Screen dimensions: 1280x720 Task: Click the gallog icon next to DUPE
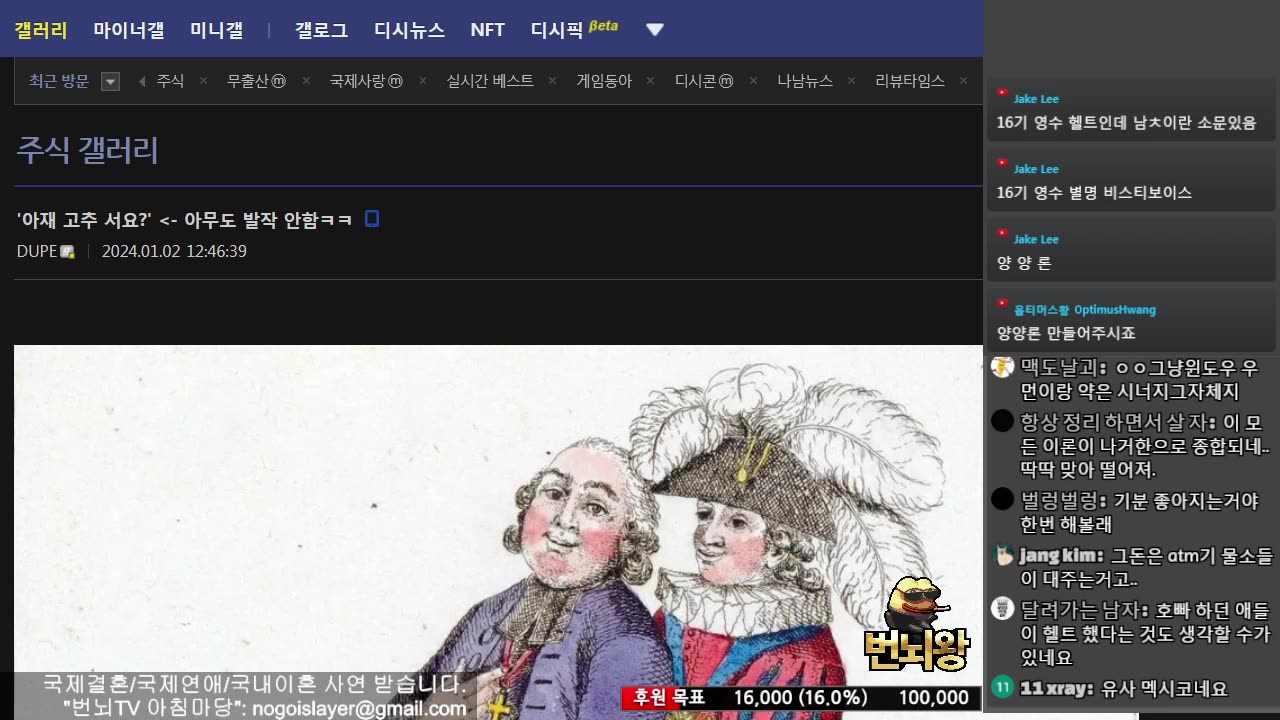coord(68,252)
